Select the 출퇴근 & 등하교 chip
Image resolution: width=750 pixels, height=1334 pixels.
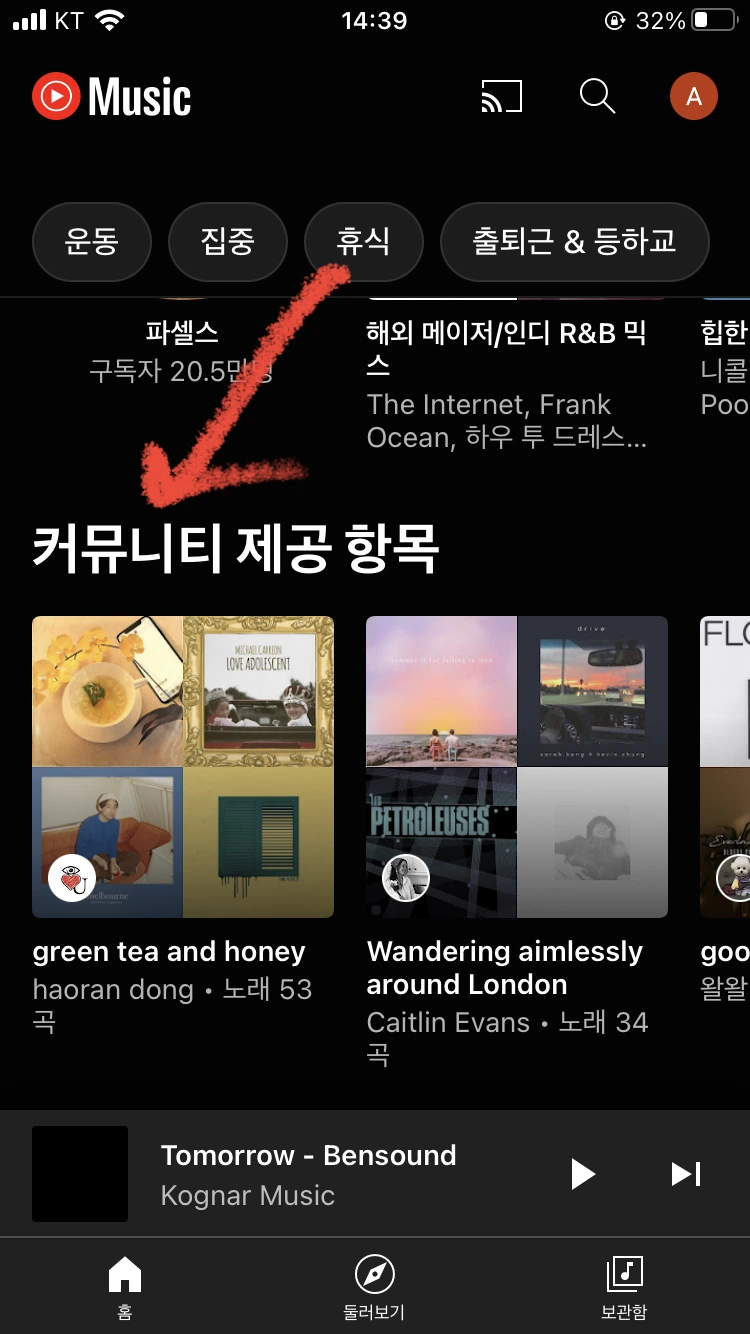(575, 242)
